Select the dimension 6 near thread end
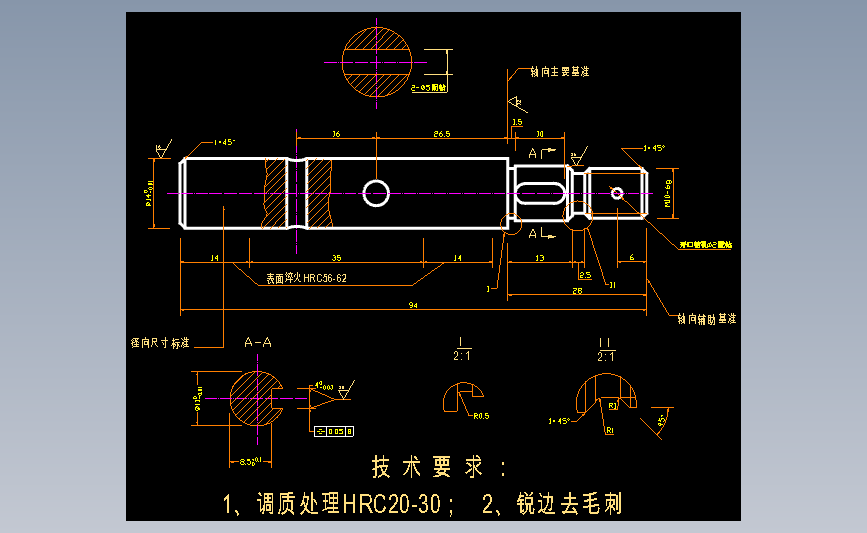Image resolution: width=867 pixels, height=533 pixels. 632,257
